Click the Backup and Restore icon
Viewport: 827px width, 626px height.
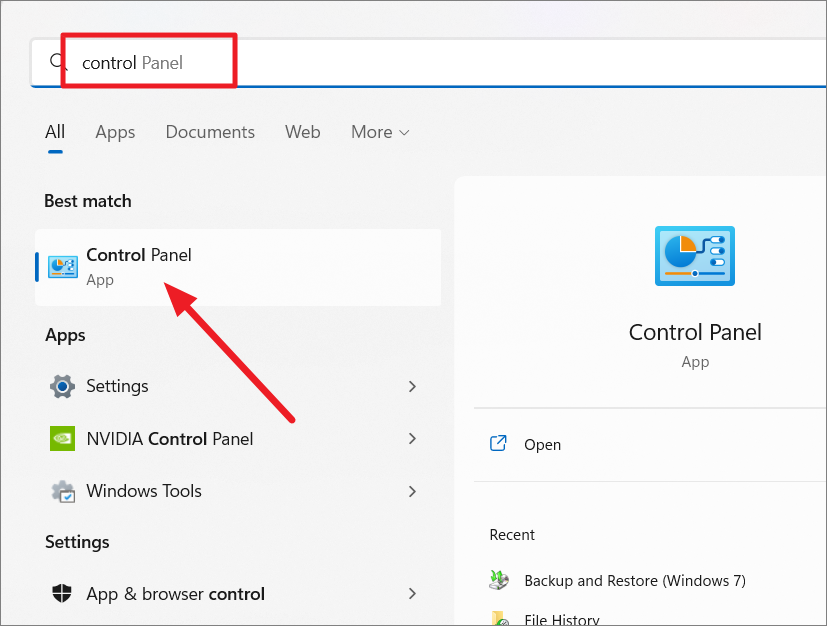pyautogui.click(x=500, y=581)
